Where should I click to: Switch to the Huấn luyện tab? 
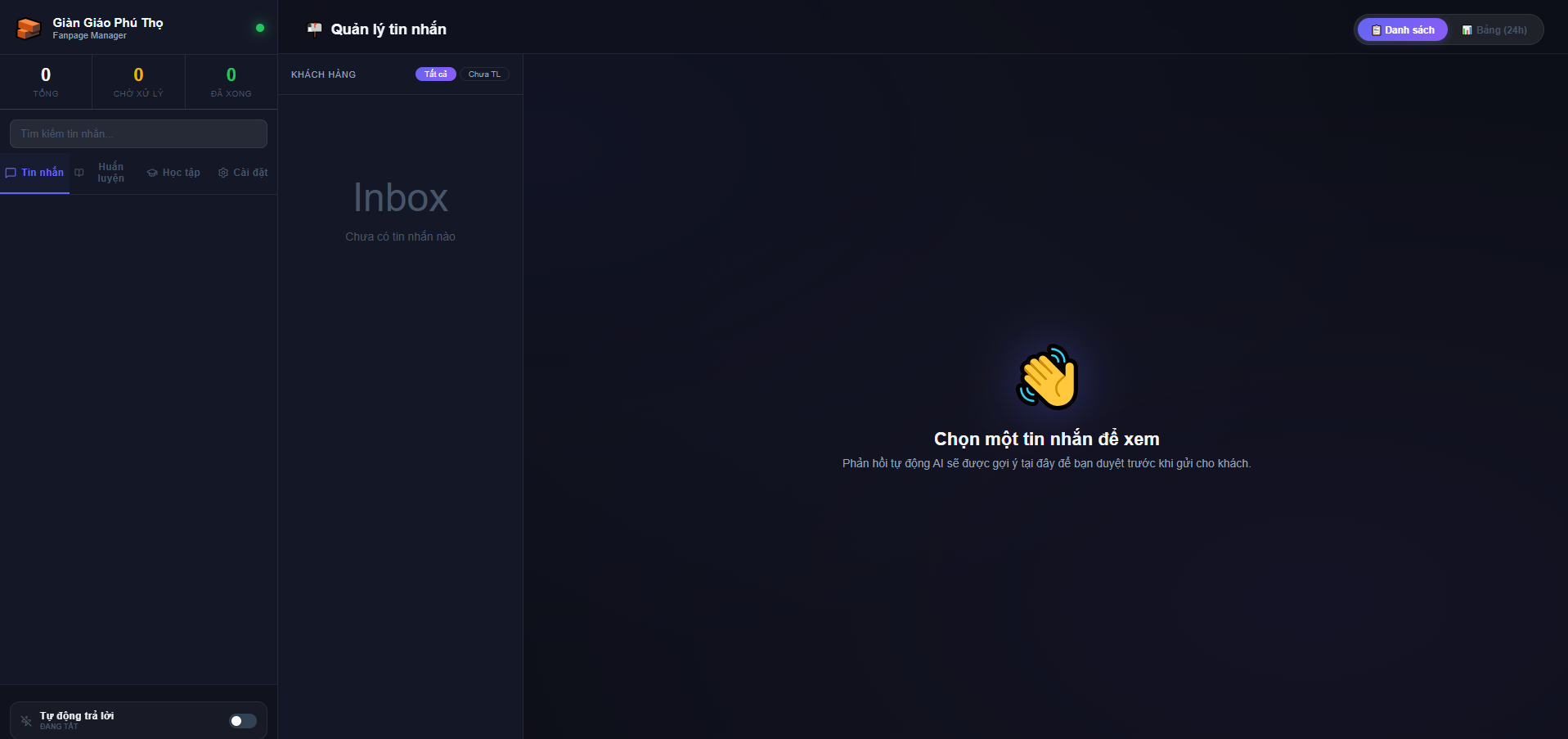(x=110, y=173)
